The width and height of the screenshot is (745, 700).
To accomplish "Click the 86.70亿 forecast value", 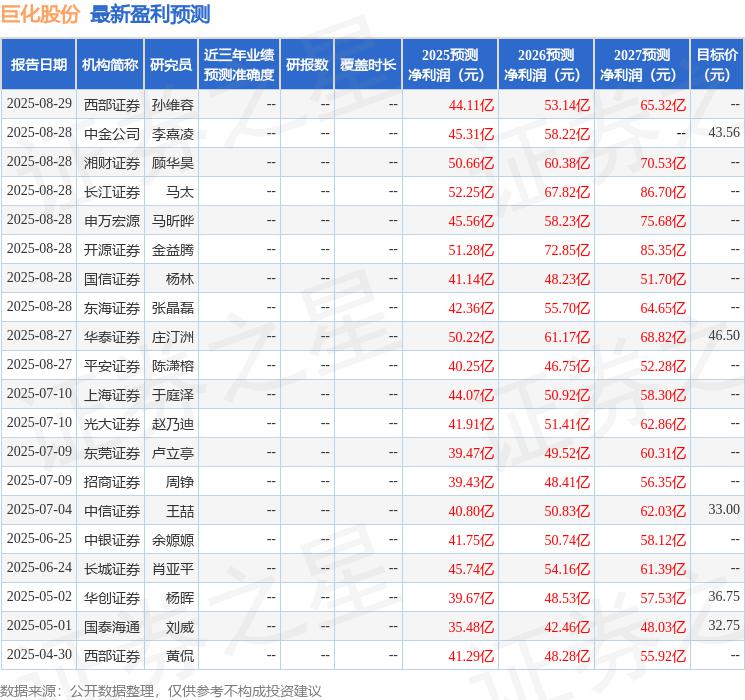I will click(663, 192).
